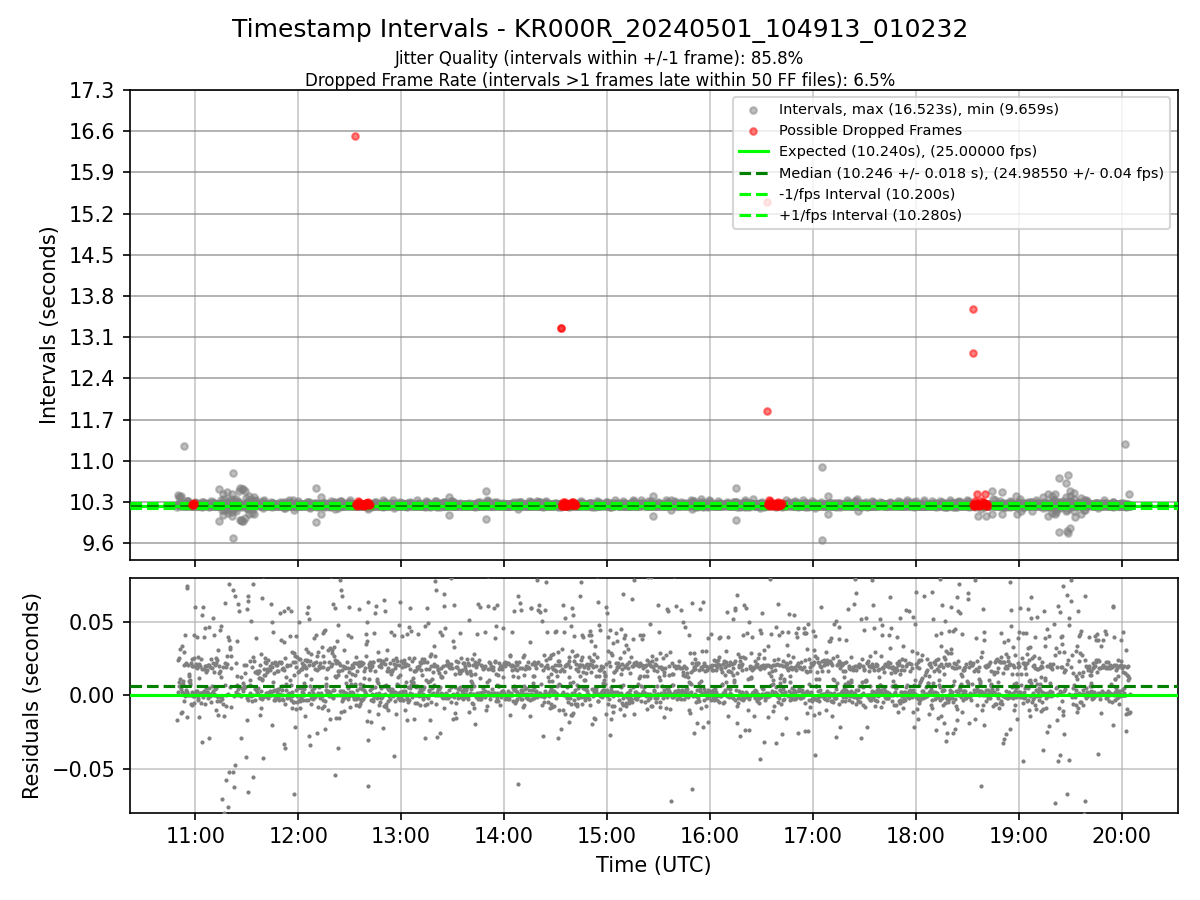This screenshot has width=1200, height=900.
Task: Click the 20:00 time tick label
Action: [x=1122, y=836]
